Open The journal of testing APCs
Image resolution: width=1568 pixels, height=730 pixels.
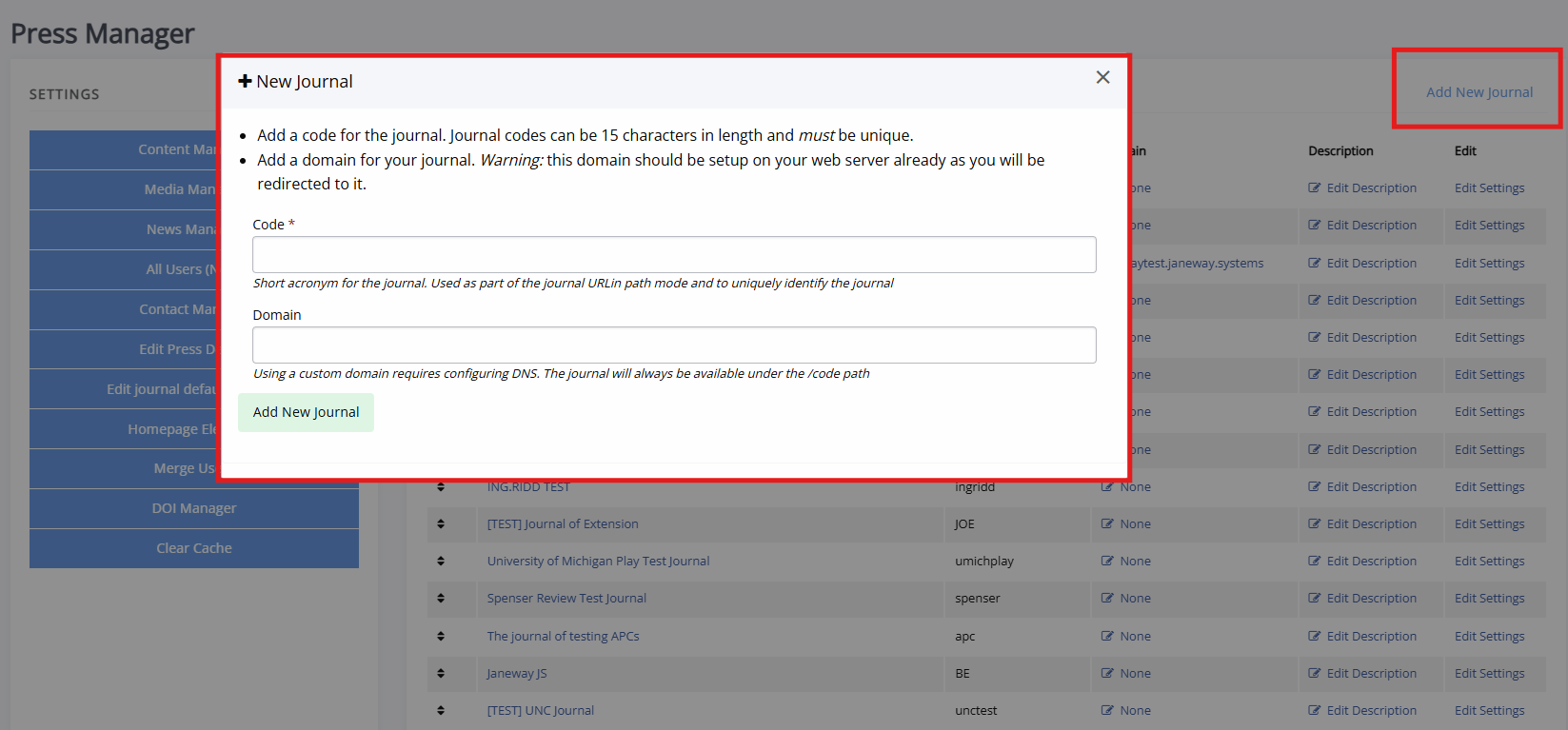[x=564, y=637]
